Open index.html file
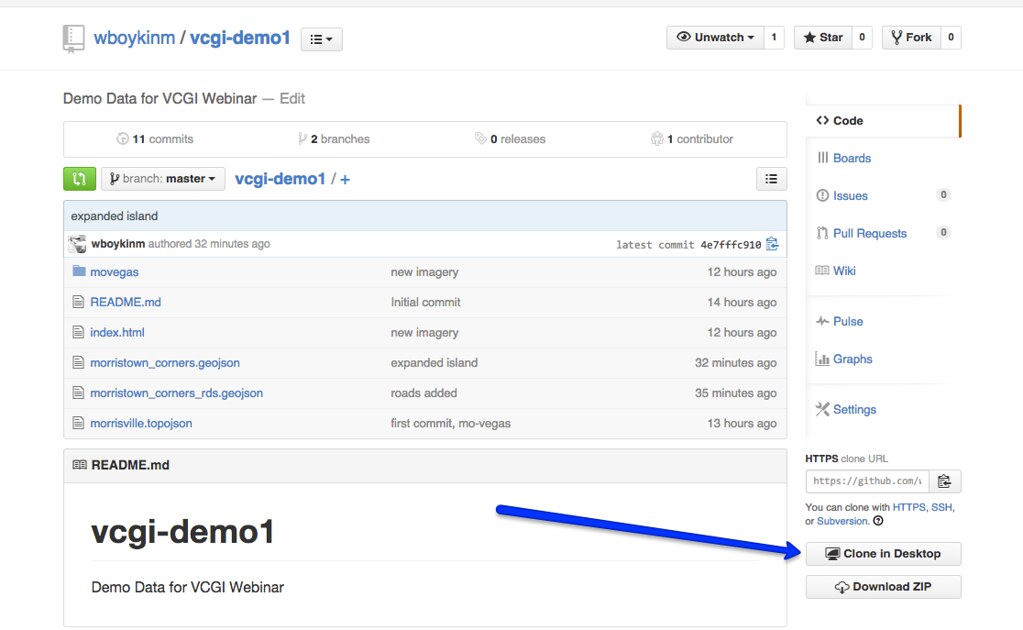 click(117, 333)
